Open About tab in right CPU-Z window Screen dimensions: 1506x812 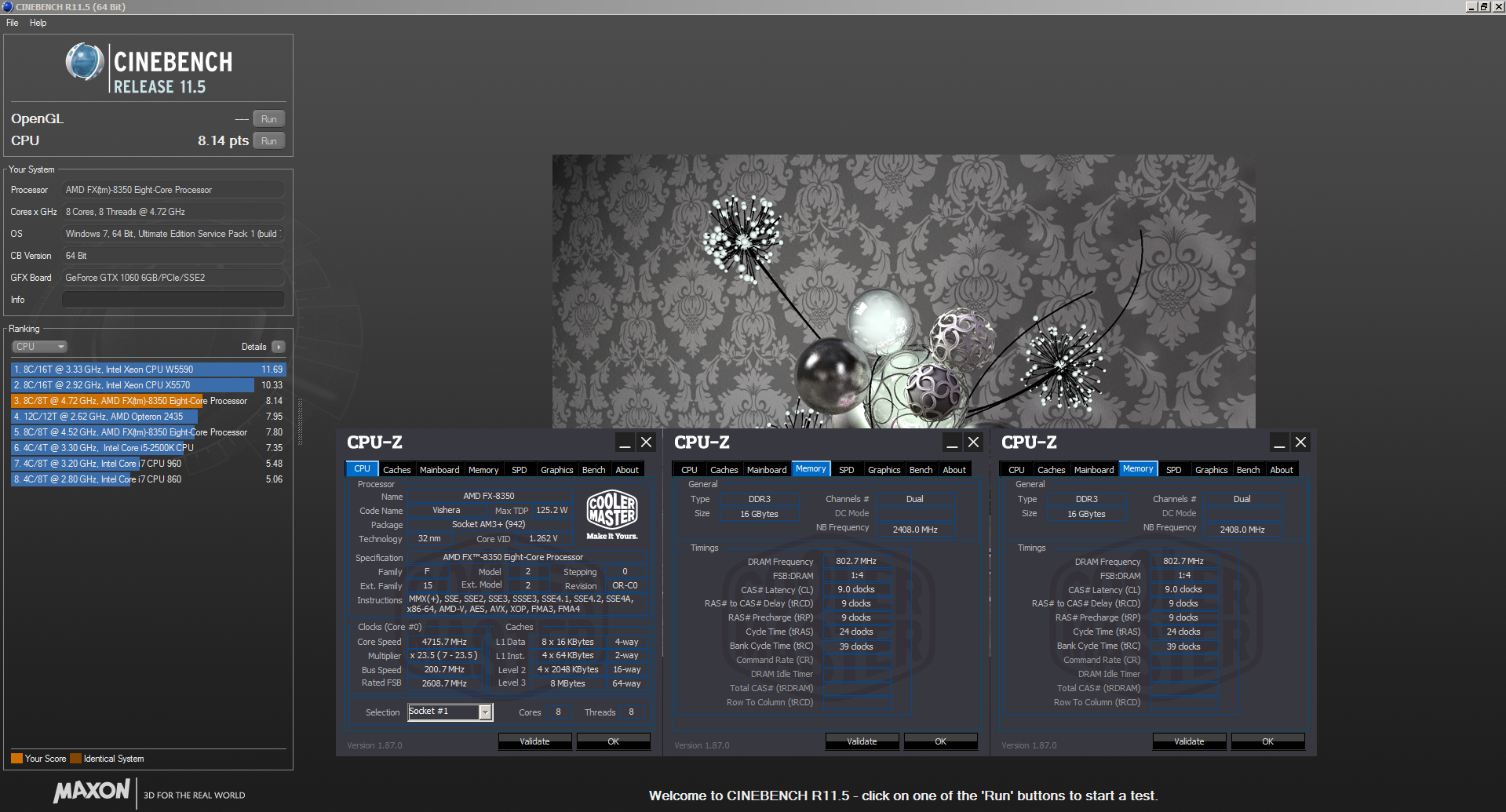click(x=1282, y=470)
